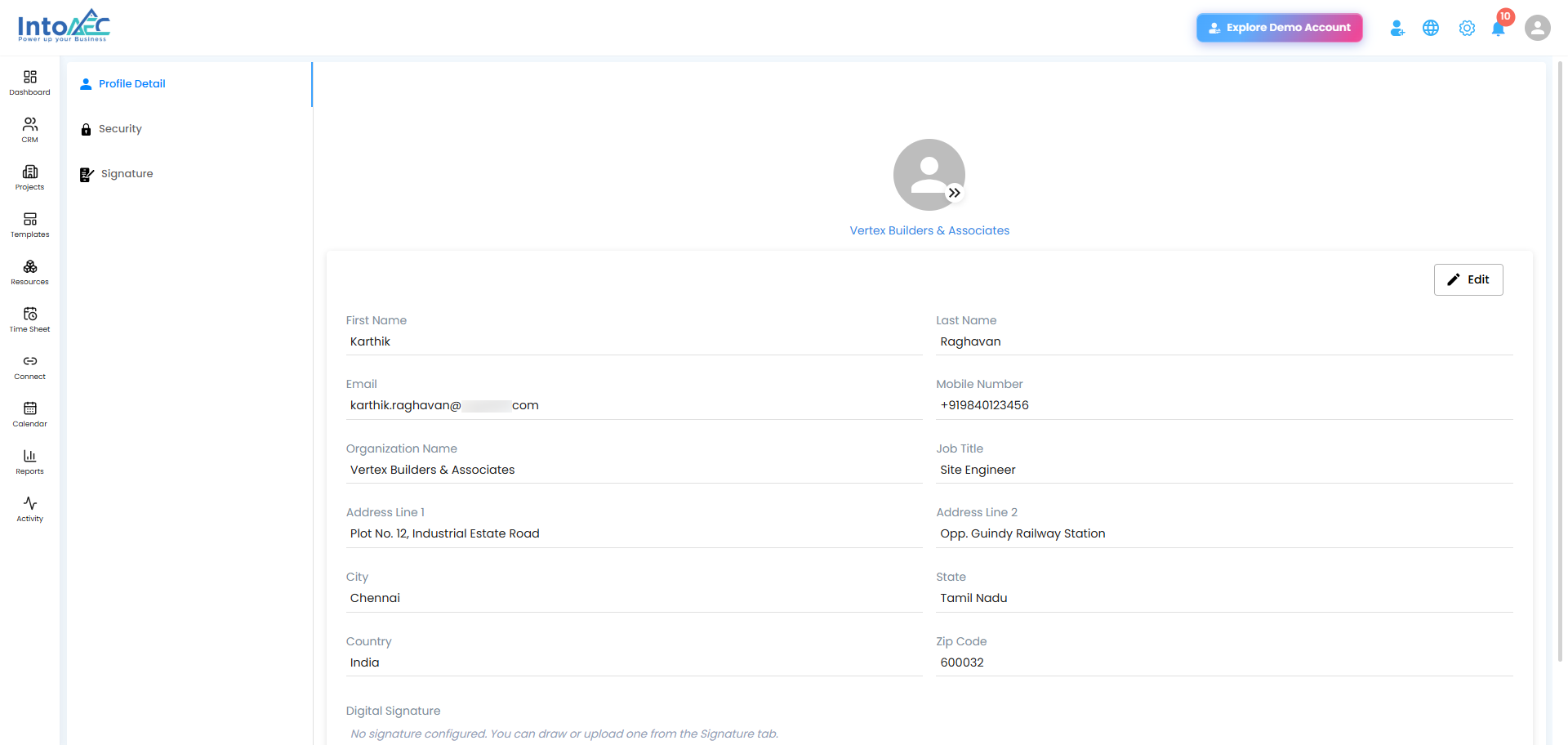Viewport: 1568px width, 745px height.
Task: Click the Connect link icon
Action: (x=29, y=368)
